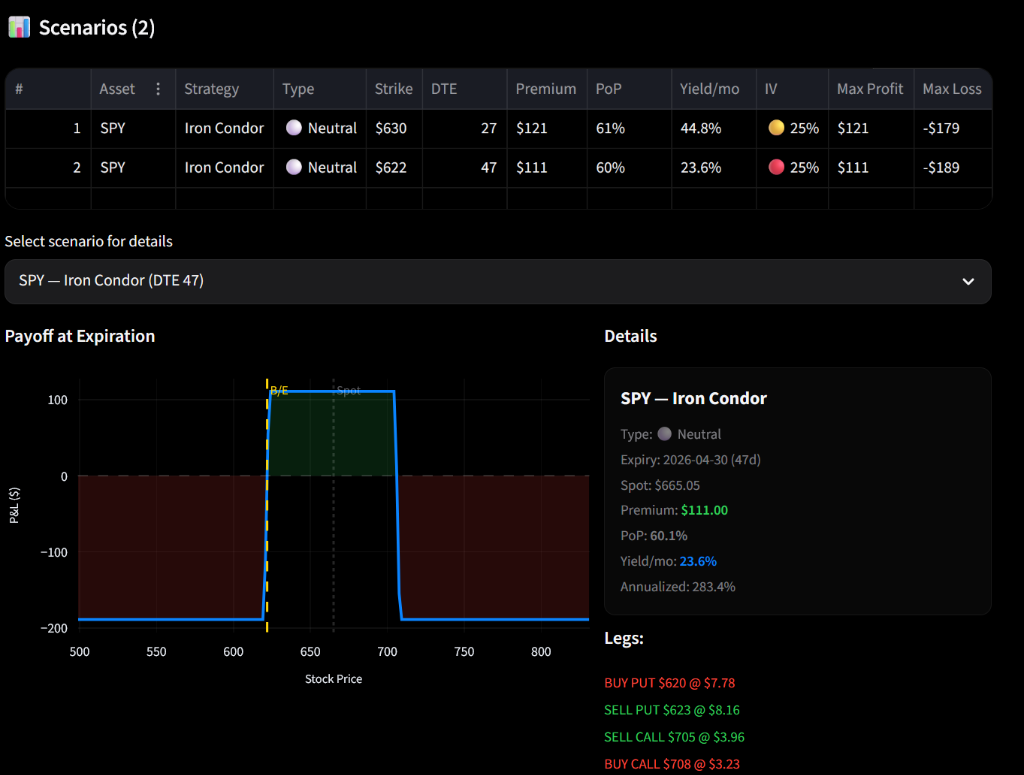1024x775 pixels.
Task: Click the yellow B/E marker on payoff chart
Action: (279, 390)
